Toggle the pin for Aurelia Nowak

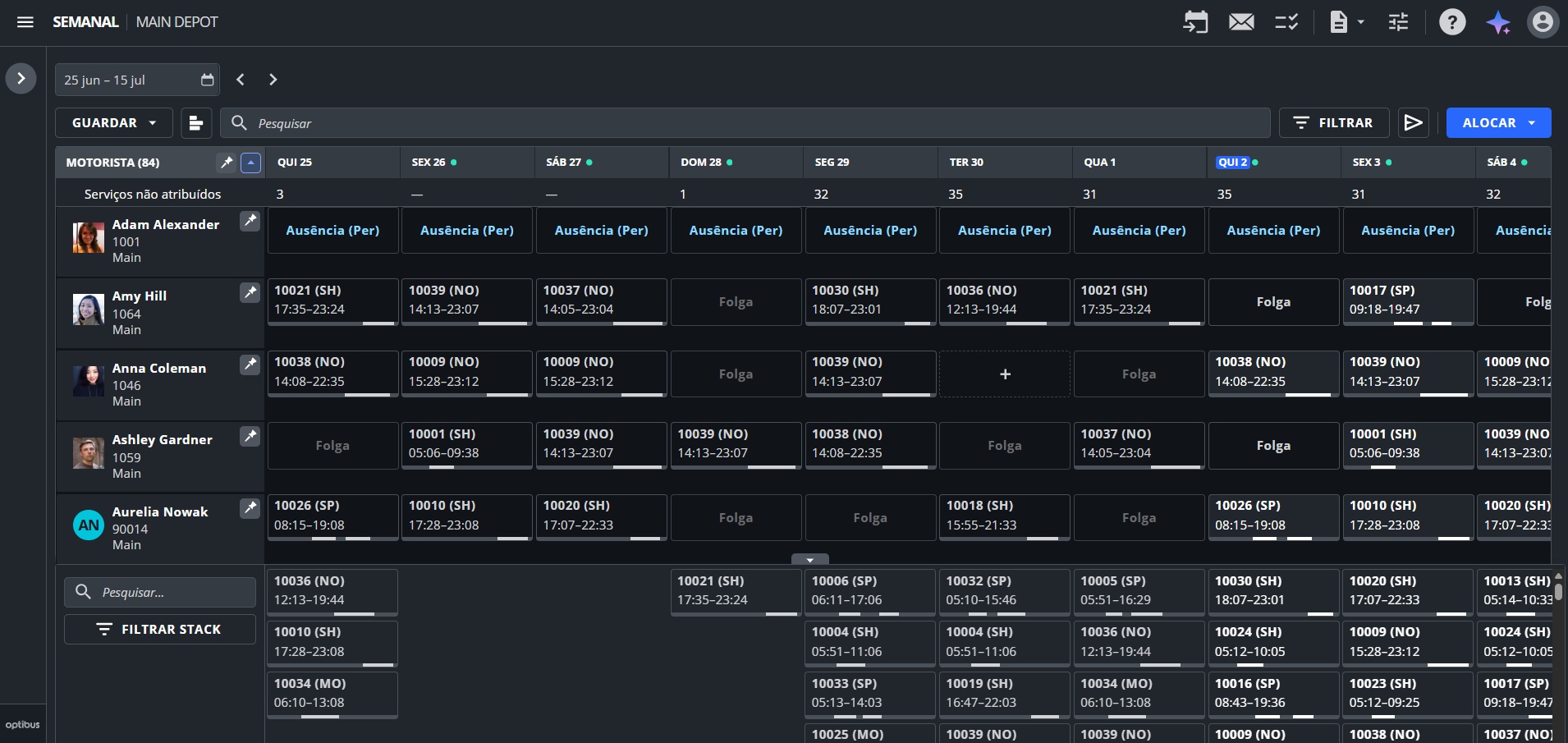point(250,508)
